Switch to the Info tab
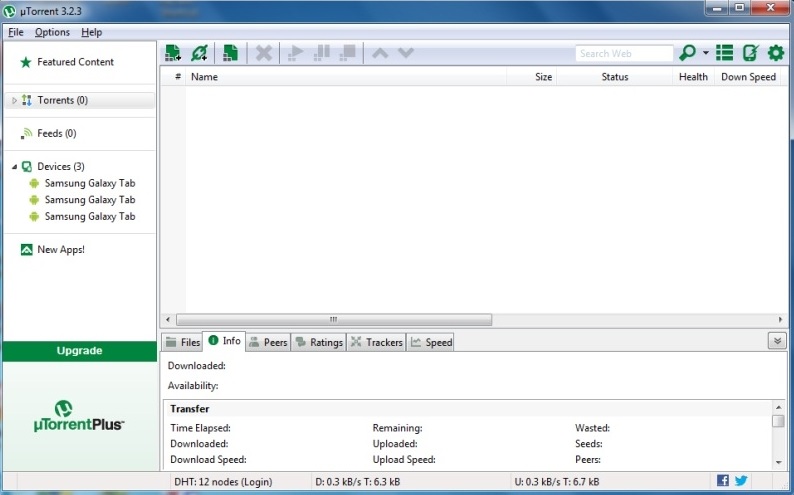The height and width of the screenshot is (495, 794). point(224,341)
